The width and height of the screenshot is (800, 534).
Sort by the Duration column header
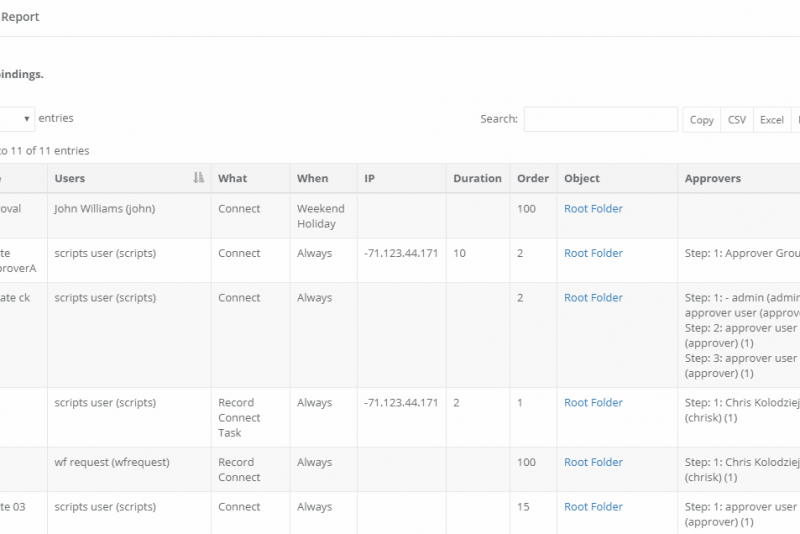pyautogui.click(x=477, y=178)
